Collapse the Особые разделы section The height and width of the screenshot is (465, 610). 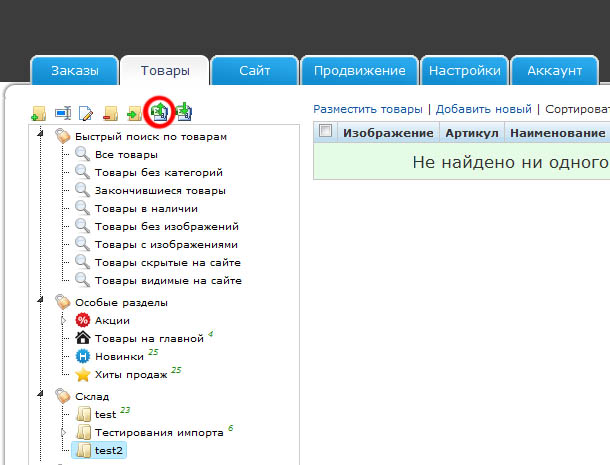click(x=40, y=299)
